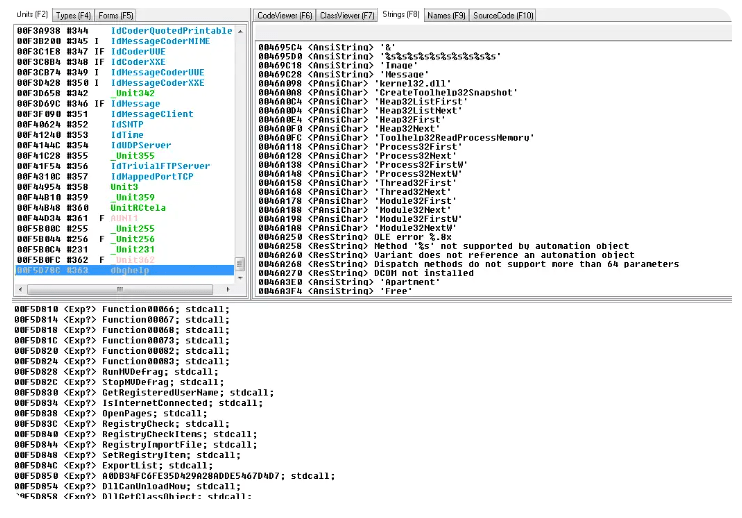This screenshot has width=742, height=518.
Task: Select the 'DCOM not installed' ResString
Action: [x=366, y=273]
